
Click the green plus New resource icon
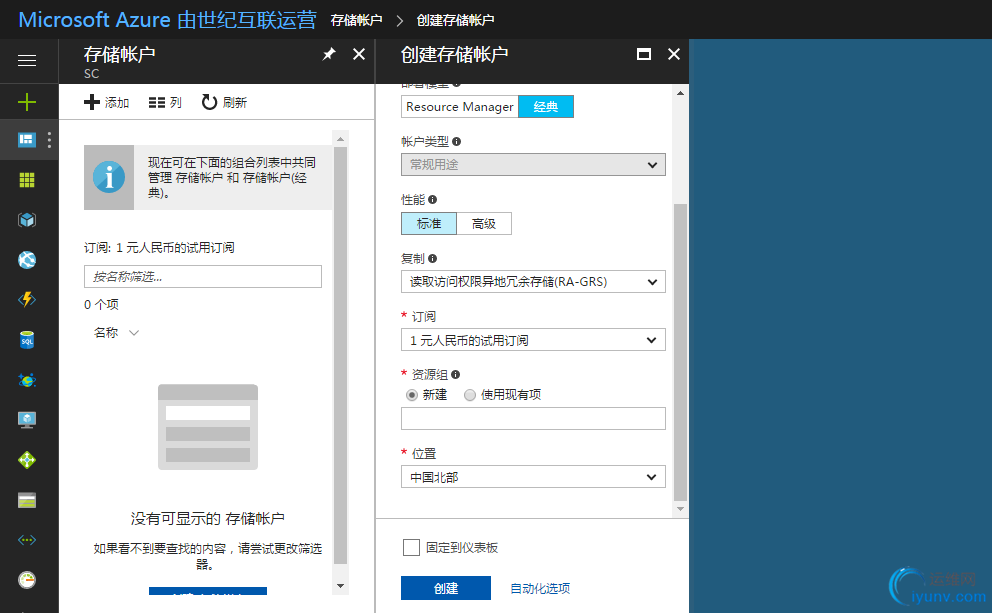[x=27, y=102]
